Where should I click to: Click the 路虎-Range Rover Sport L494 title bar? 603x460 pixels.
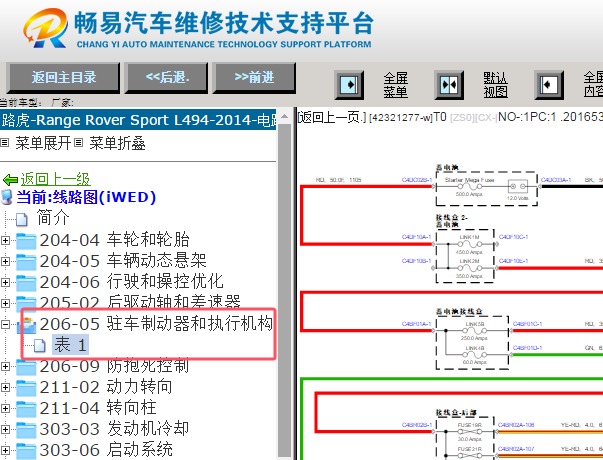[138, 120]
